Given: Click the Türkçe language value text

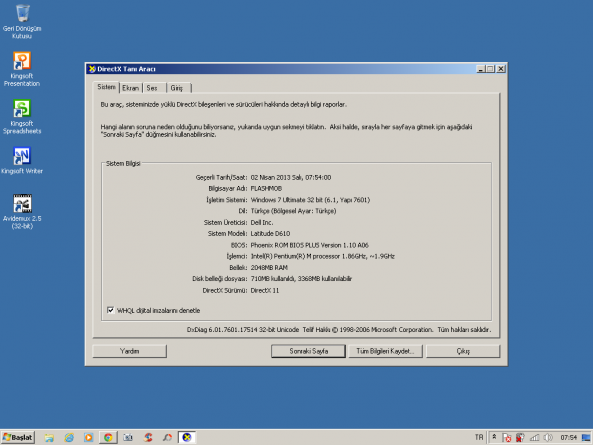Looking at the screenshot, I should (x=293, y=211).
